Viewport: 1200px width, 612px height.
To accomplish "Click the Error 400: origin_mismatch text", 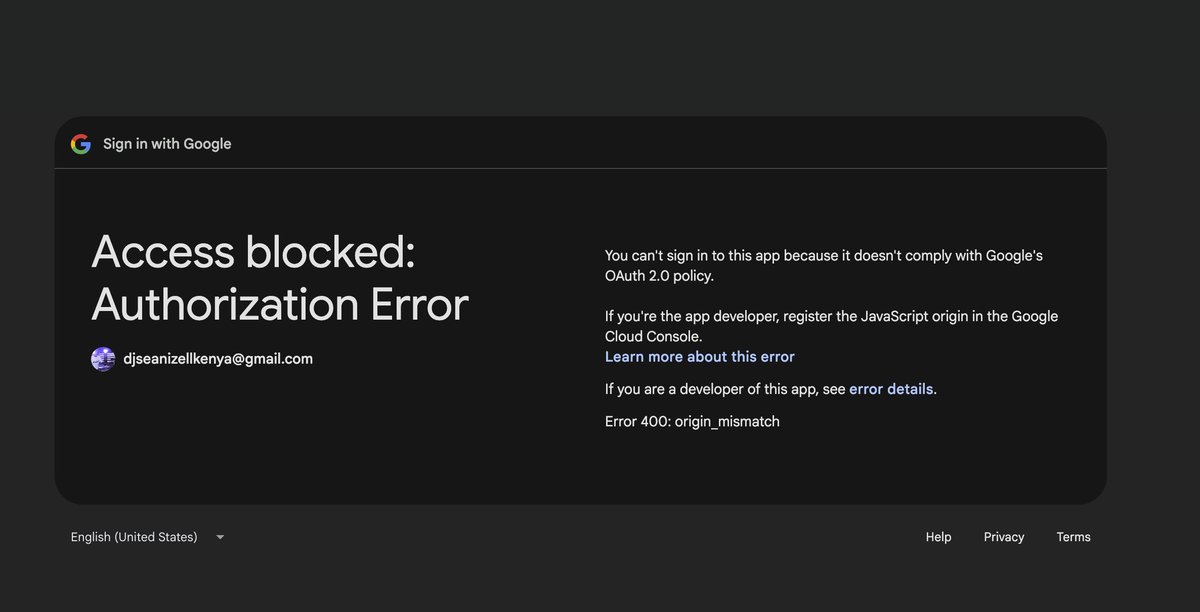I will [692, 421].
